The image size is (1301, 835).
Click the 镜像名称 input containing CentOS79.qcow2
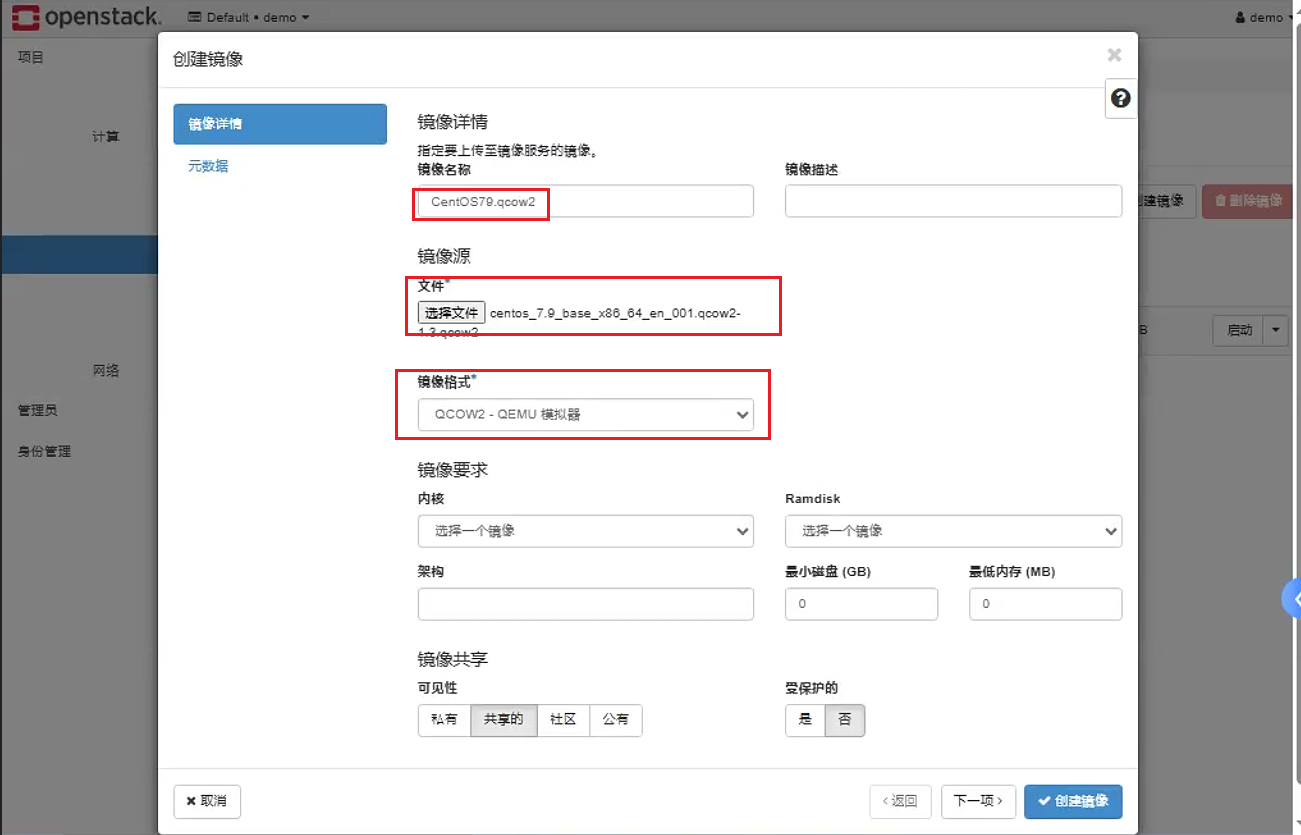[x=585, y=201]
